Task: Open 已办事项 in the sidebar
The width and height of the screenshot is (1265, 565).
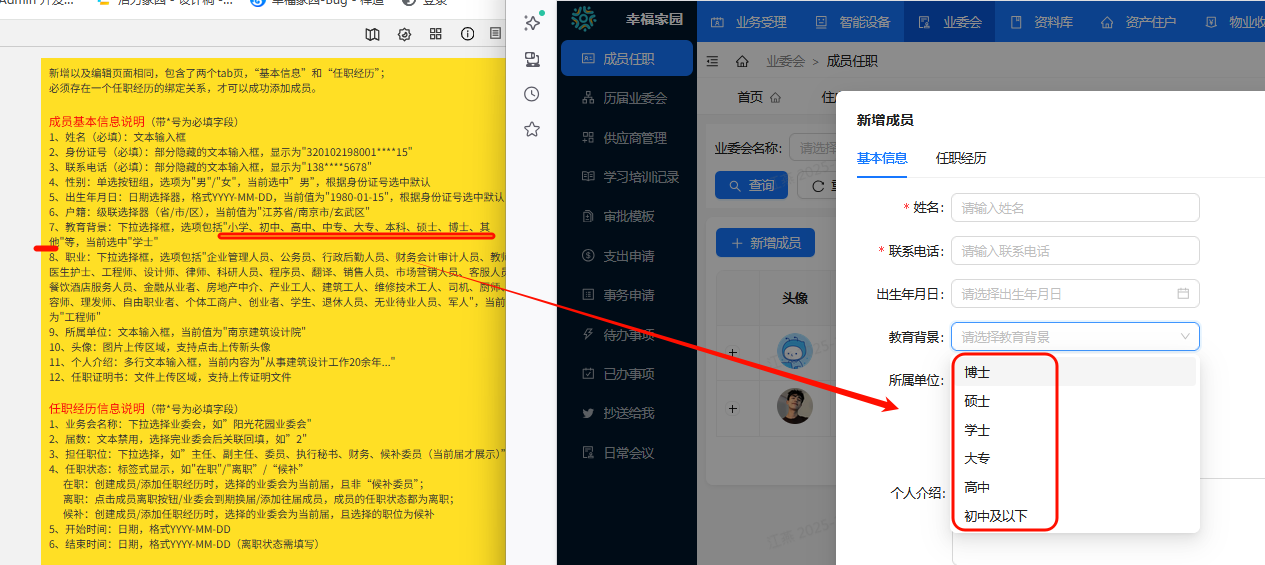Action: pos(626,374)
